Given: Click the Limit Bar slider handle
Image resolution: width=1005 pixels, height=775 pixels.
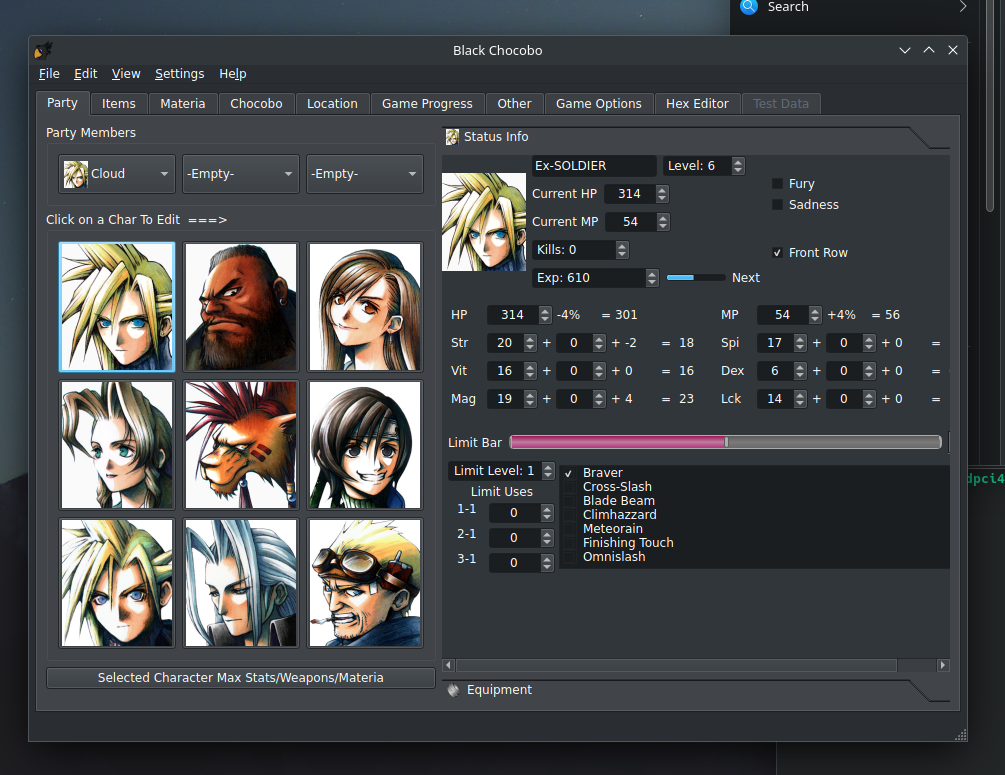Looking at the screenshot, I should point(726,442).
